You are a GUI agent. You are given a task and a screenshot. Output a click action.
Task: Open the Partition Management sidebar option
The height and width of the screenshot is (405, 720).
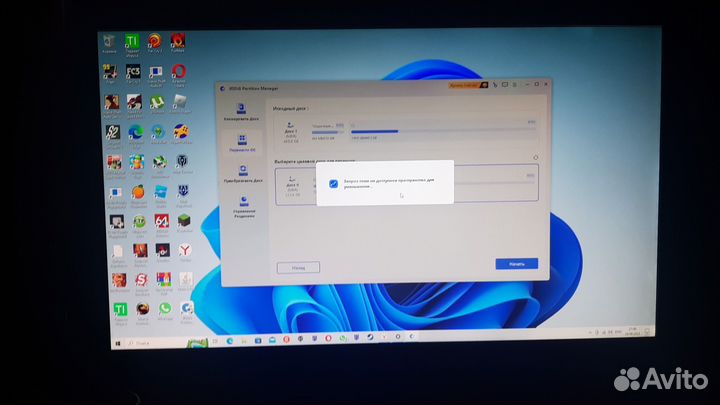click(243, 207)
